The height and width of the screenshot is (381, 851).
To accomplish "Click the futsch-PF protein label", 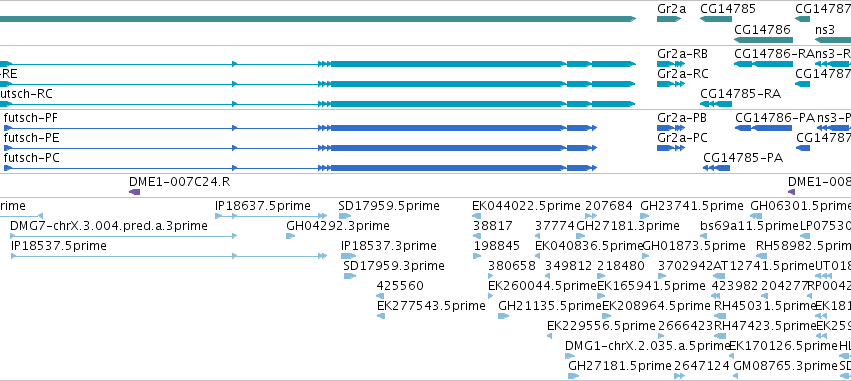I will pyautogui.click(x=31, y=118).
